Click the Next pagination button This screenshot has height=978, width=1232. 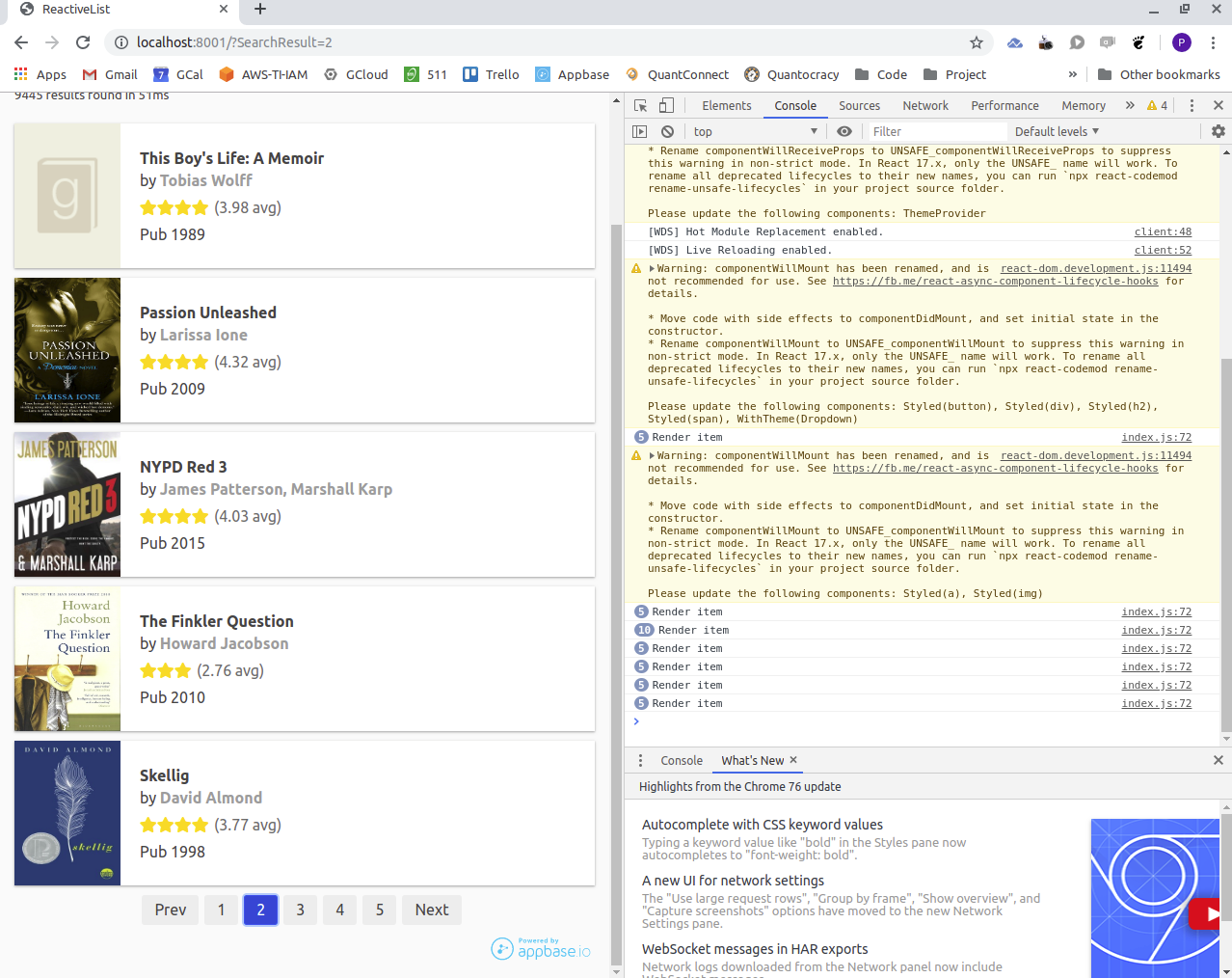pyautogui.click(x=432, y=910)
